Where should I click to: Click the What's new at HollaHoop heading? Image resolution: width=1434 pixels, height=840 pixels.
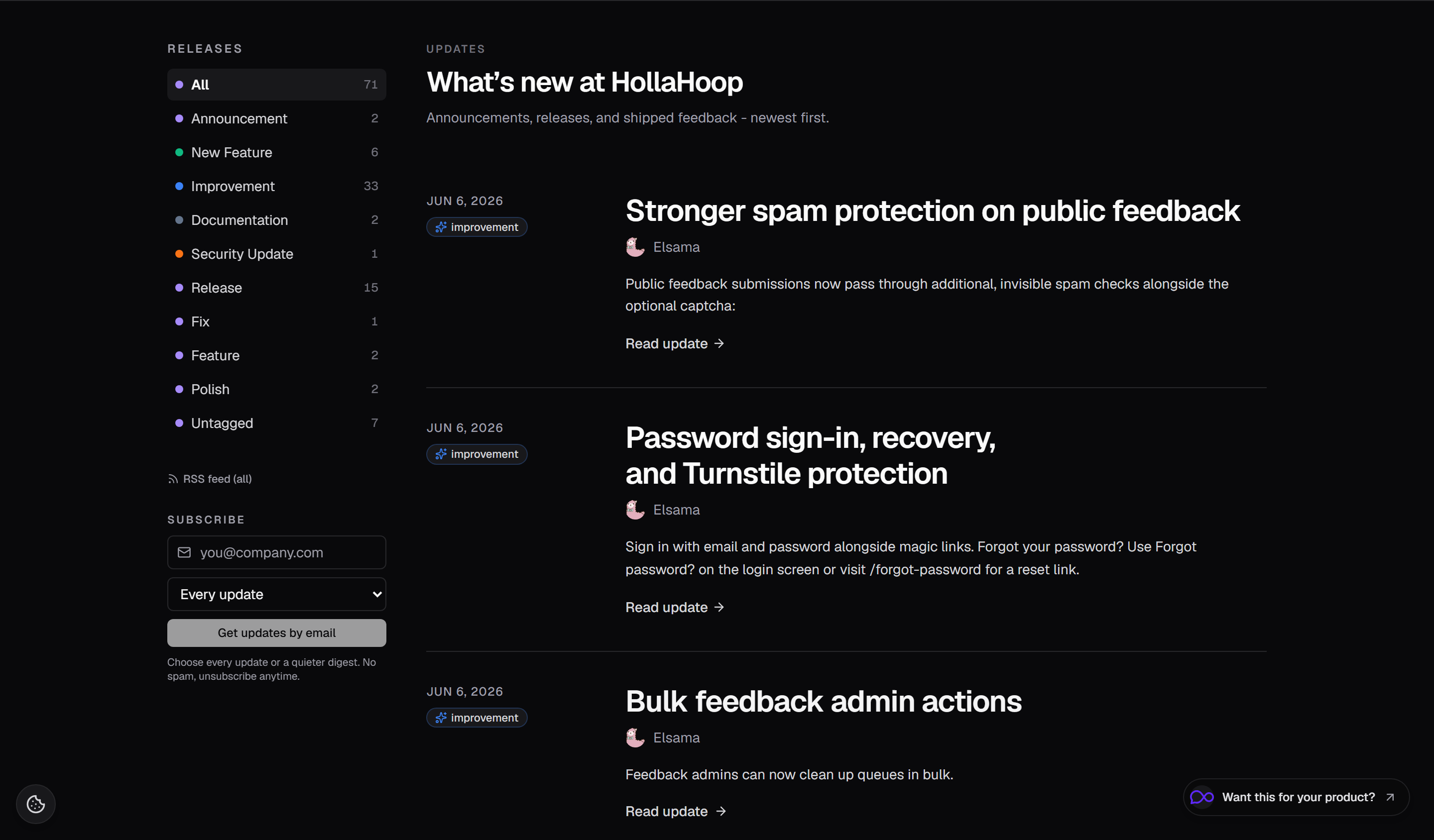click(x=585, y=83)
